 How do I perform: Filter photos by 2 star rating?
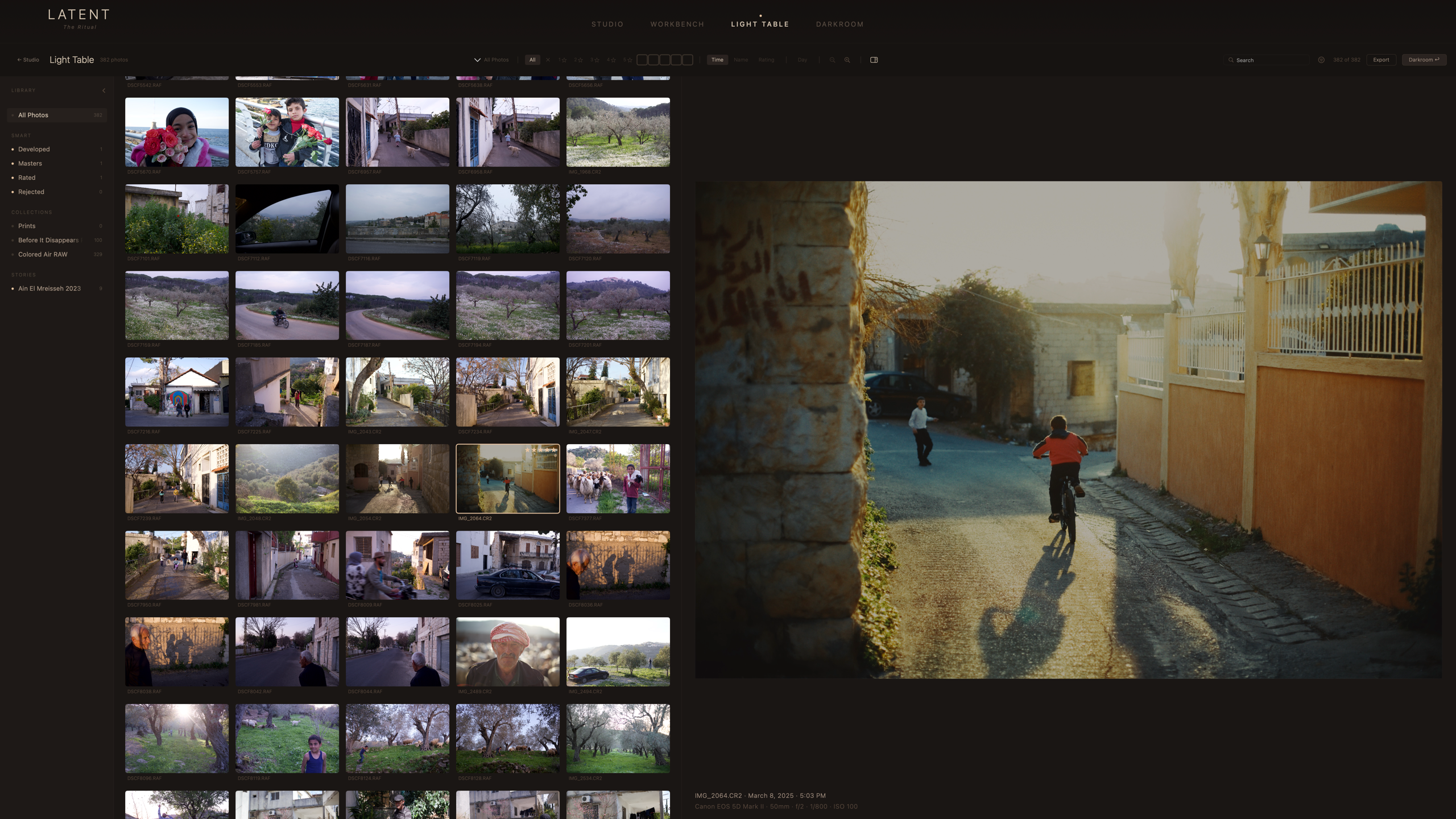coord(578,60)
